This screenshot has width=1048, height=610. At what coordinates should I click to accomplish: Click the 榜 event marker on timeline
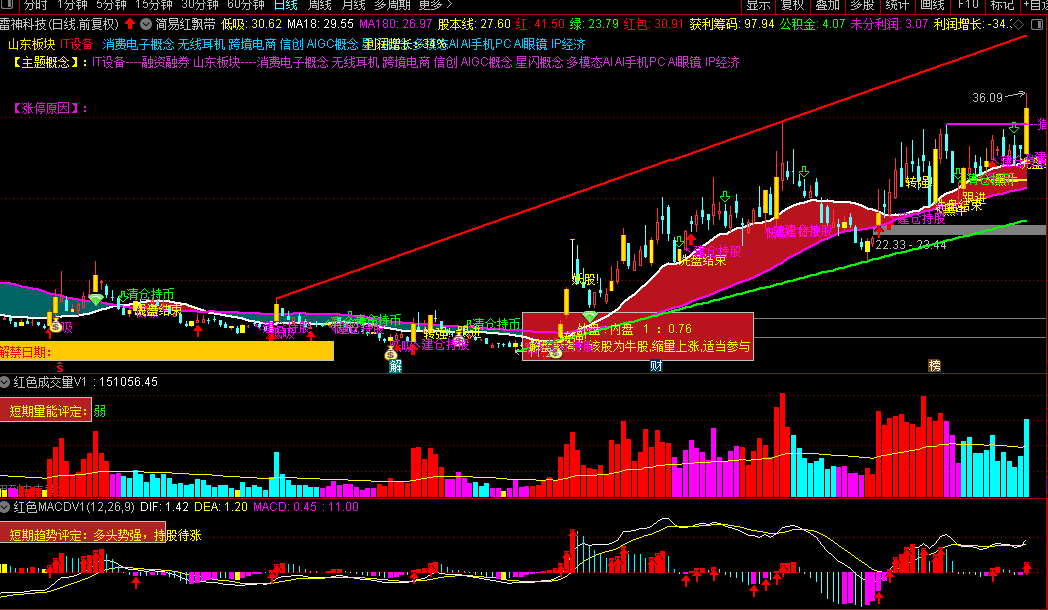(x=934, y=365)
